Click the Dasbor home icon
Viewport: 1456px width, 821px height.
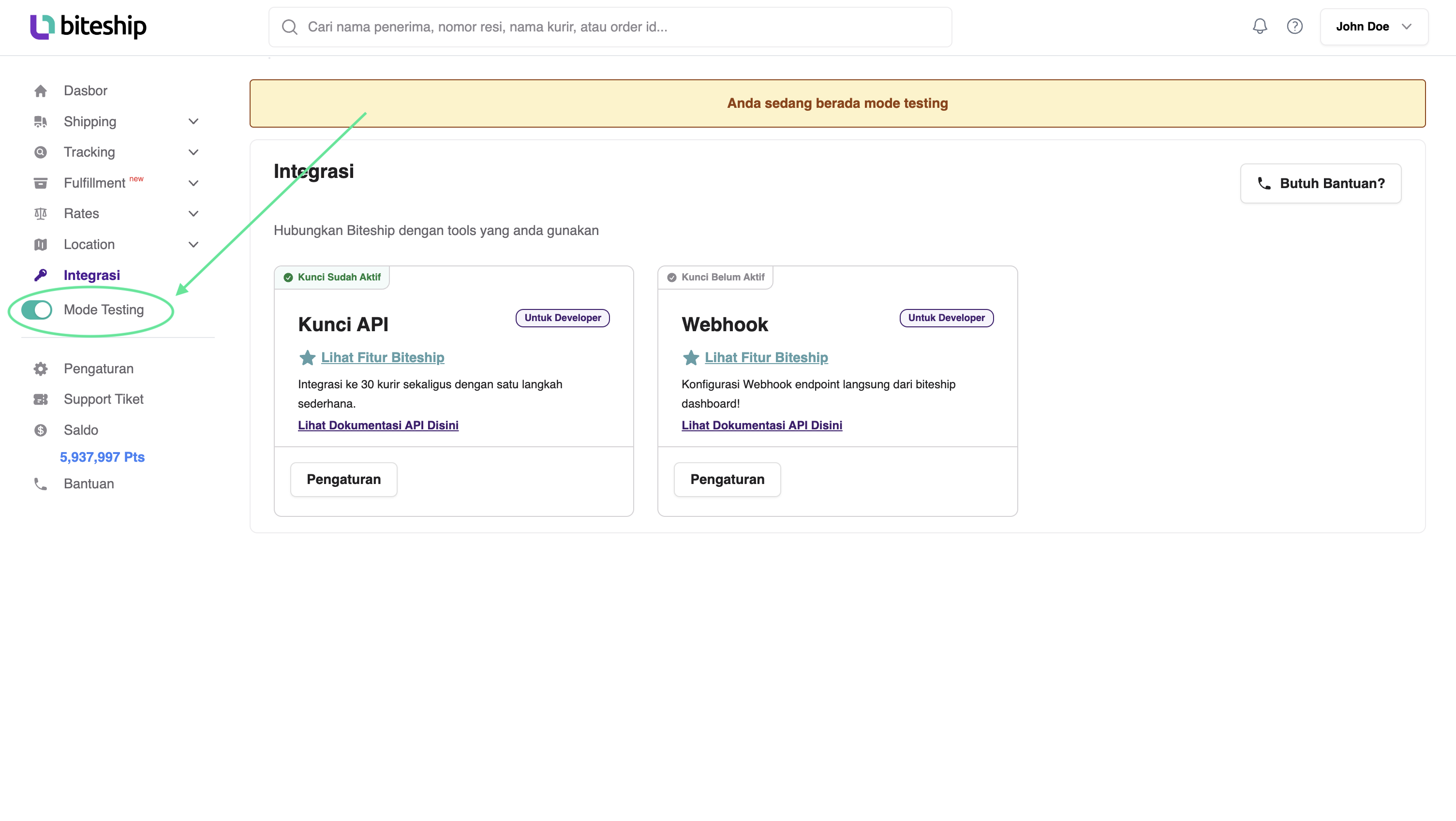41,91
